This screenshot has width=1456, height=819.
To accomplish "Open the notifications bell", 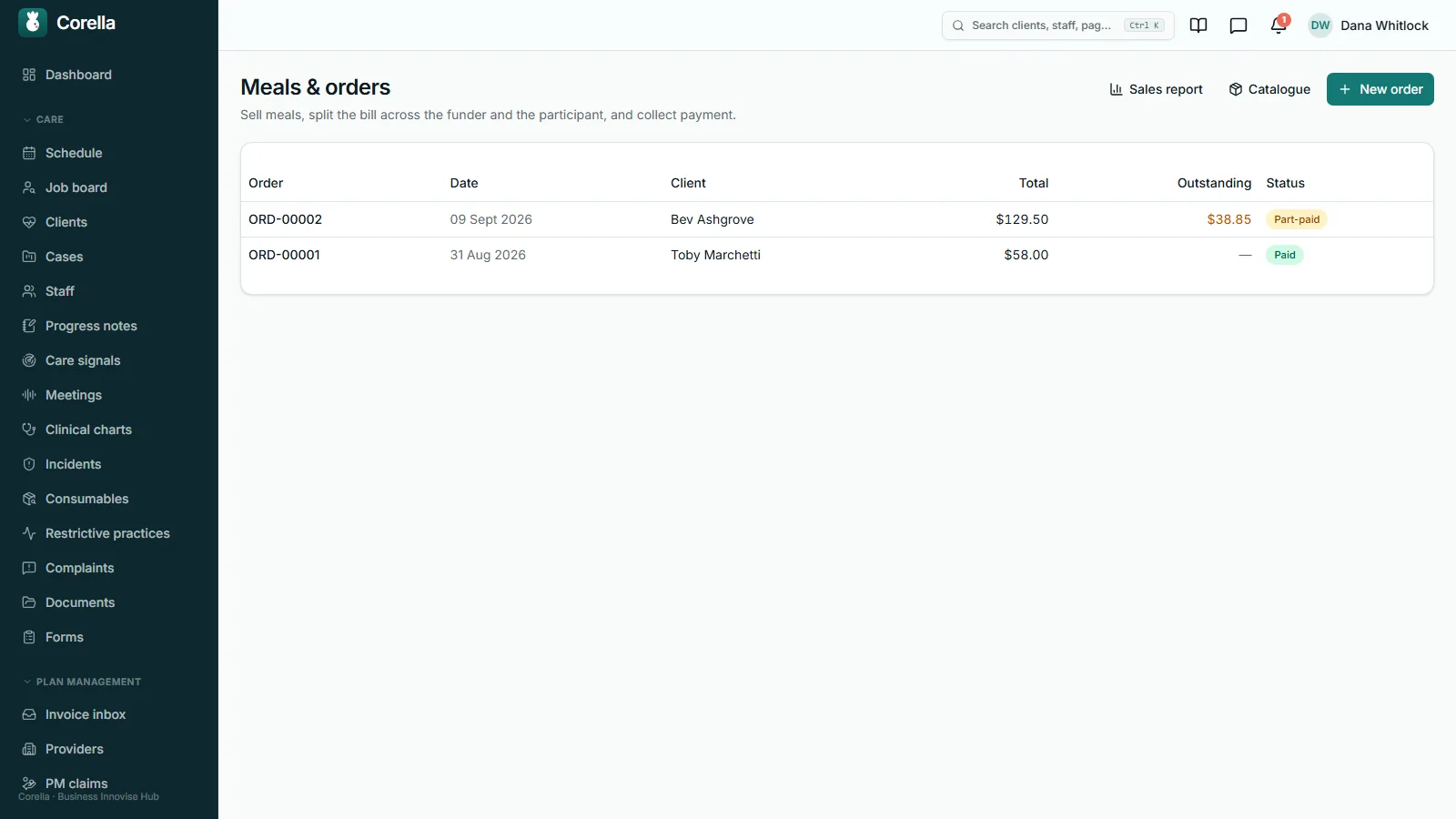I will click(x=1279, y=25).
